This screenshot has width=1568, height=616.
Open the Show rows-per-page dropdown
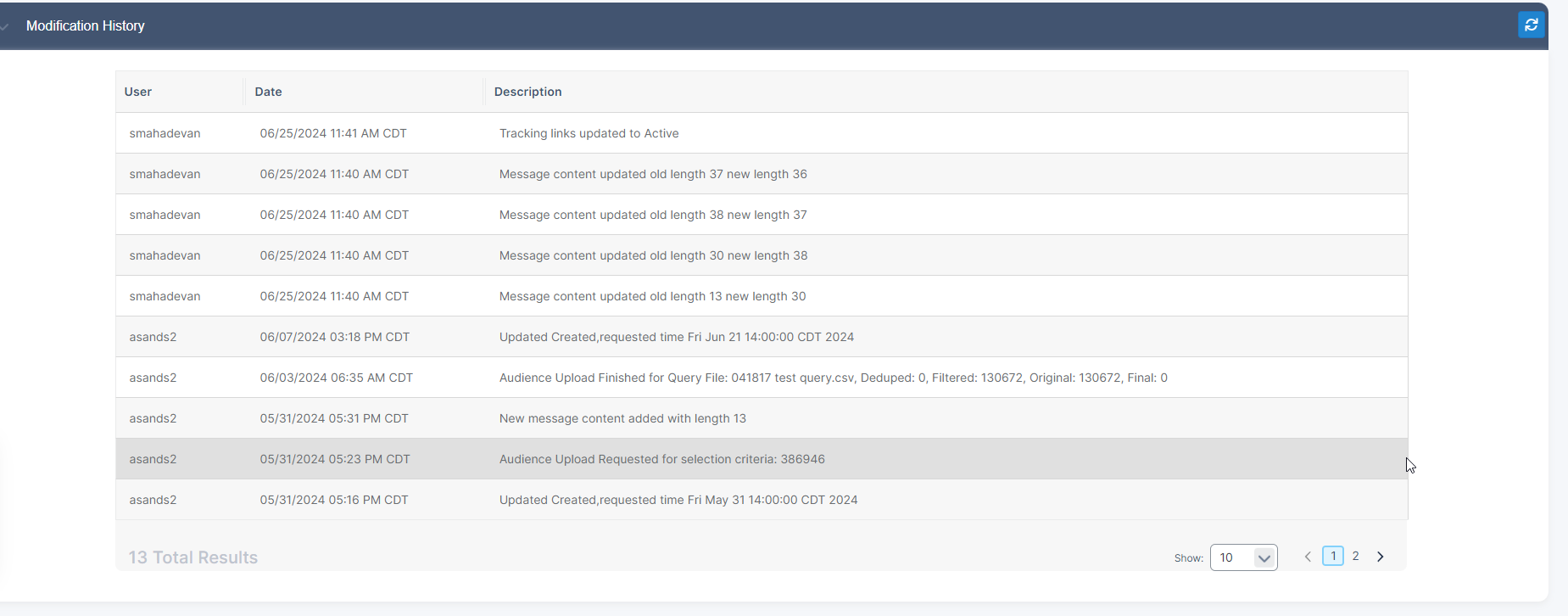[1243, 557]
